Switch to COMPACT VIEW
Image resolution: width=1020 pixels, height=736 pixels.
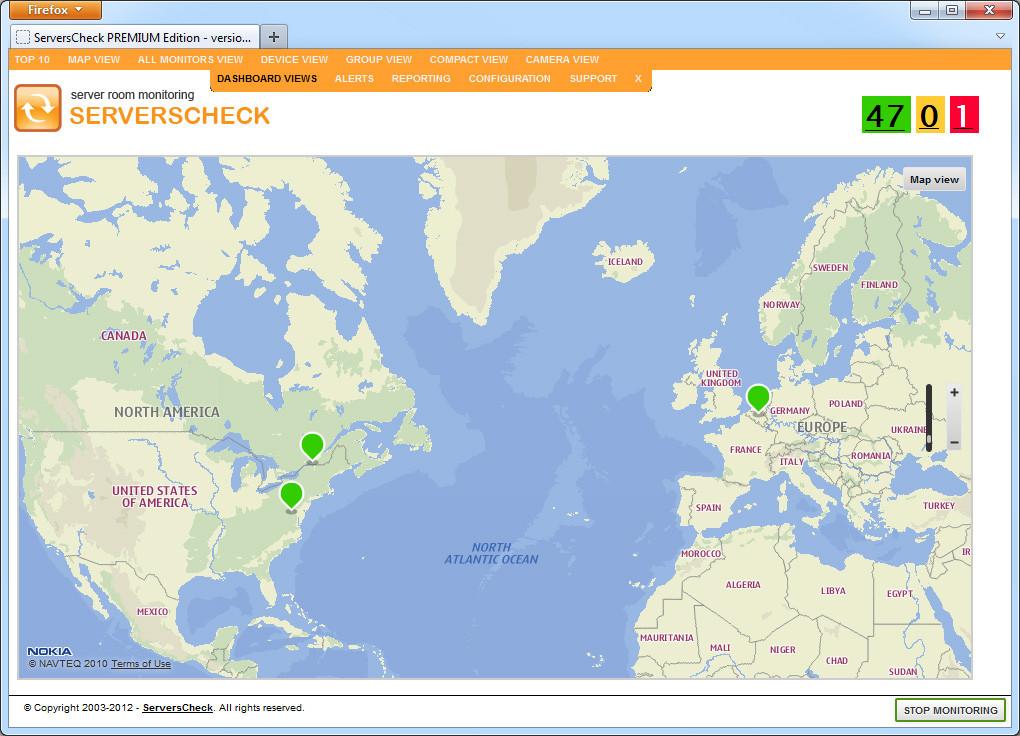(x=468, y=59)
